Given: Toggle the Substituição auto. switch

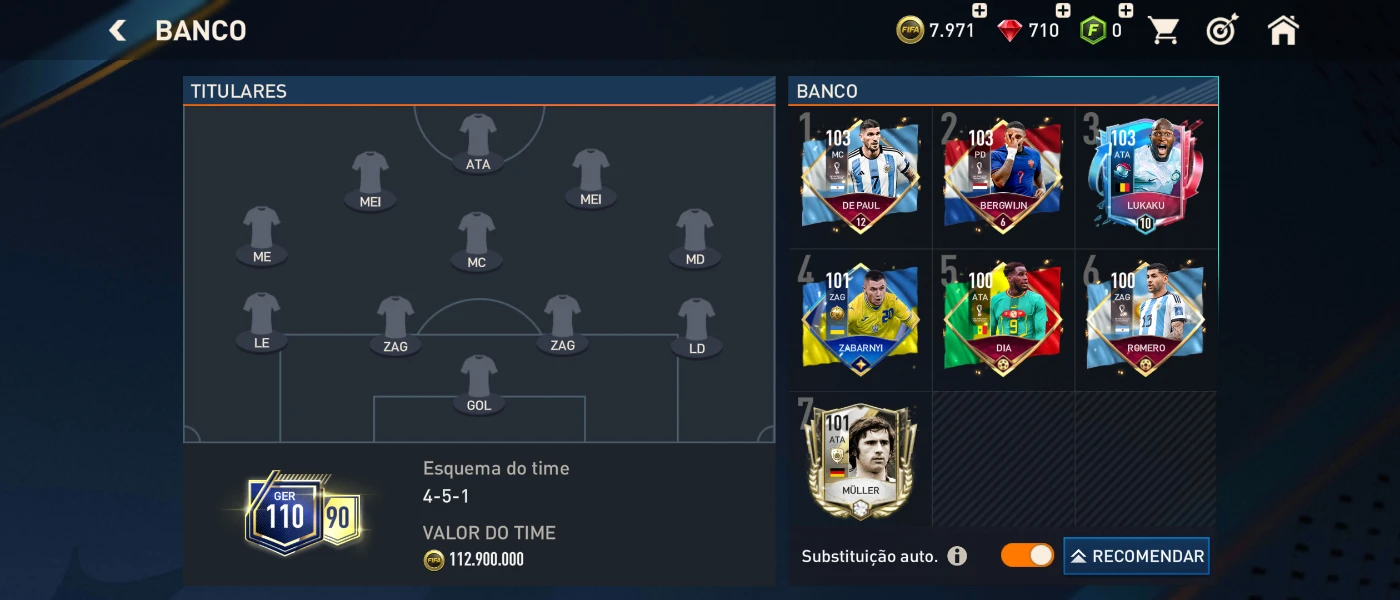Looking at the screenshot, I should (x=1027, y=555).
